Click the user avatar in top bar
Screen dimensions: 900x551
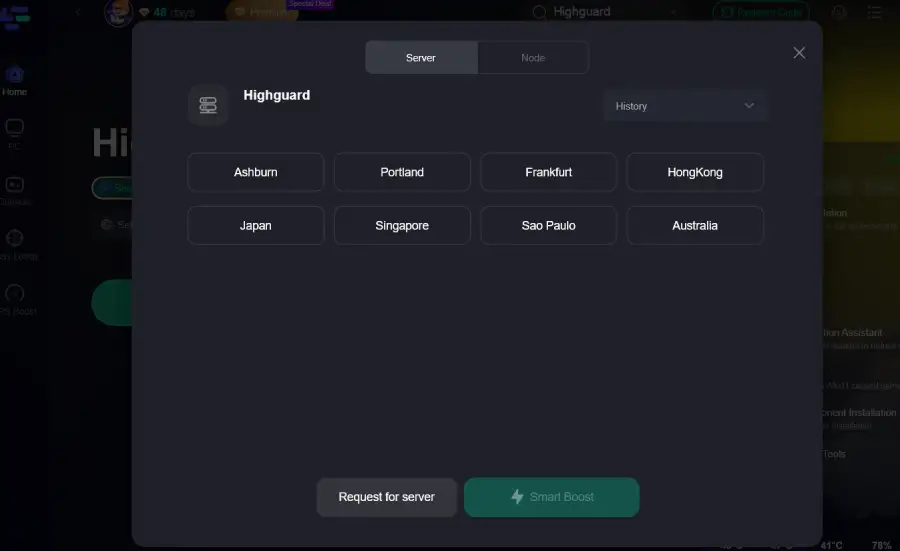(x=119, y=13)
